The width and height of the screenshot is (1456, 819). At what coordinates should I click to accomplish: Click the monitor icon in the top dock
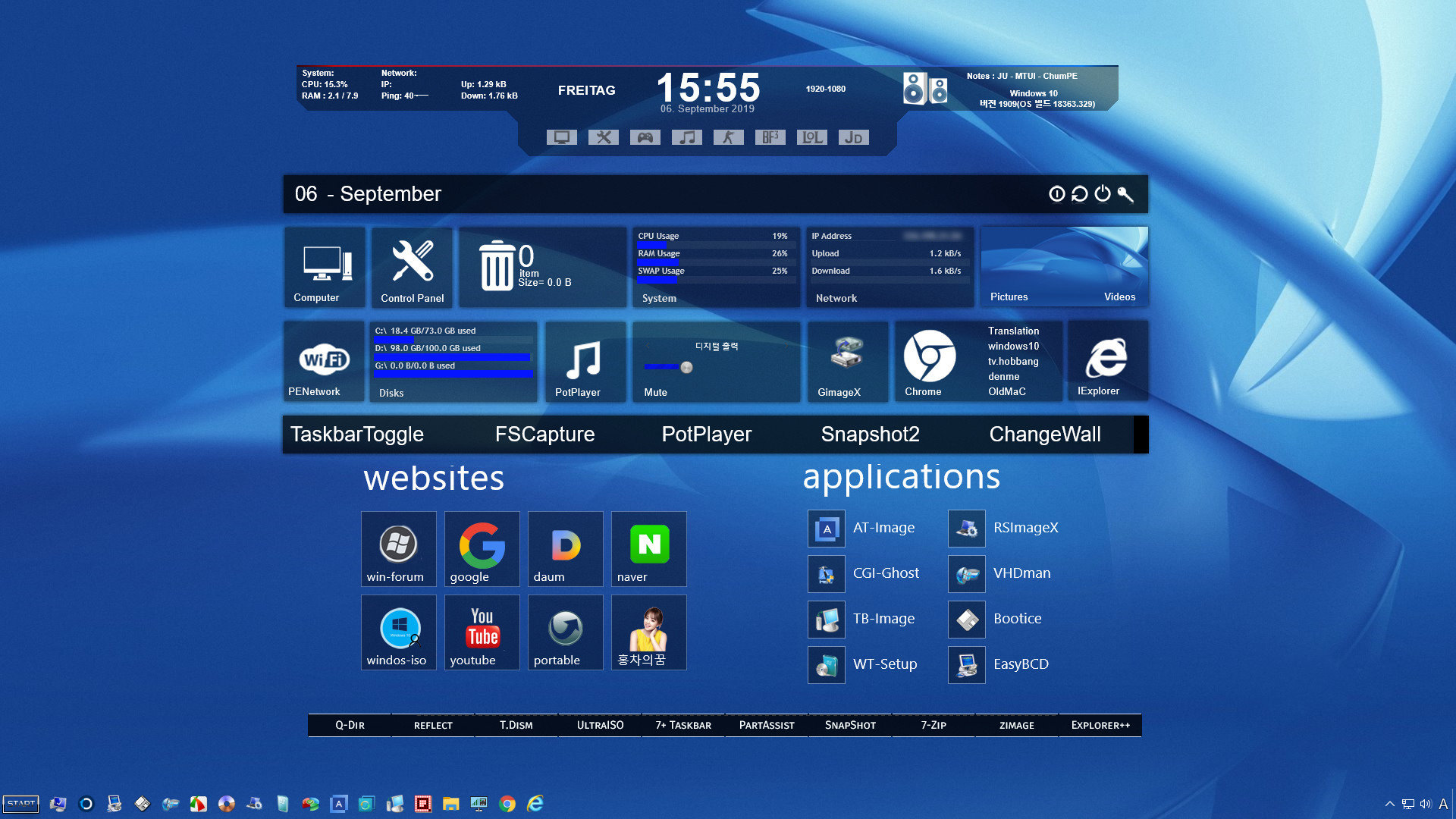coord(562,137)
